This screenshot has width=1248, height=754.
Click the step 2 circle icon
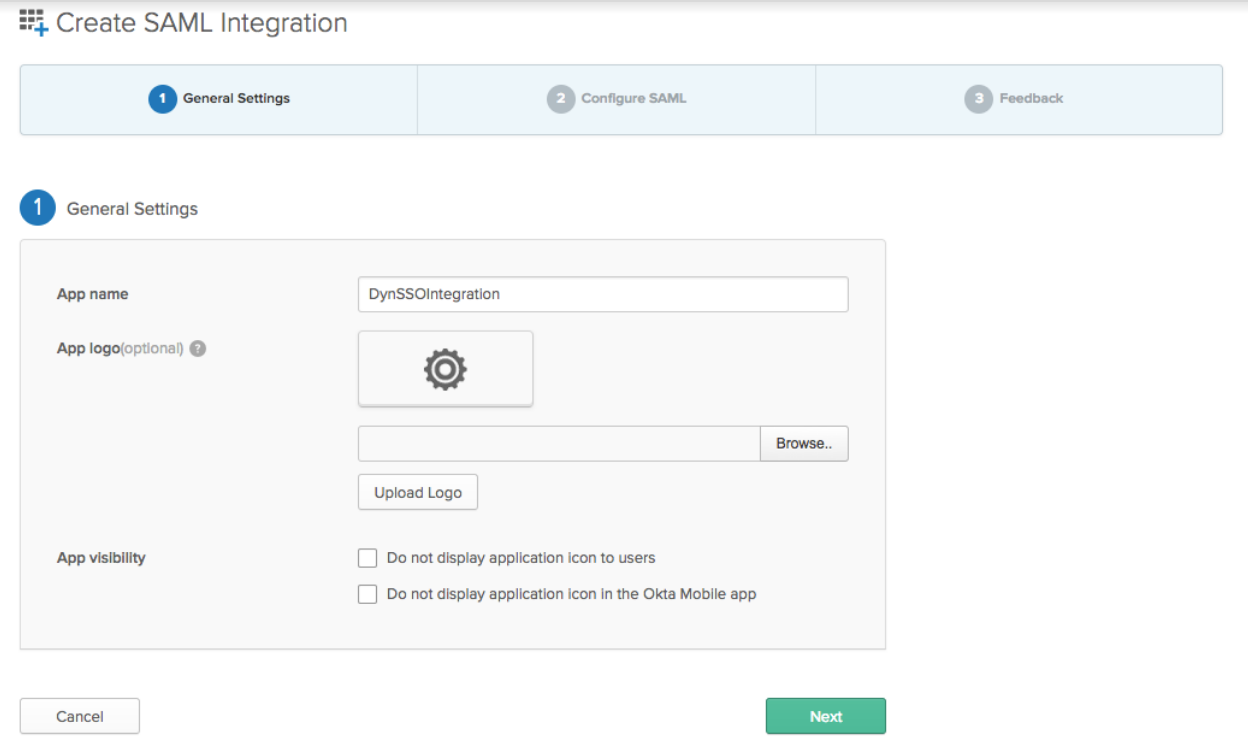561,99
